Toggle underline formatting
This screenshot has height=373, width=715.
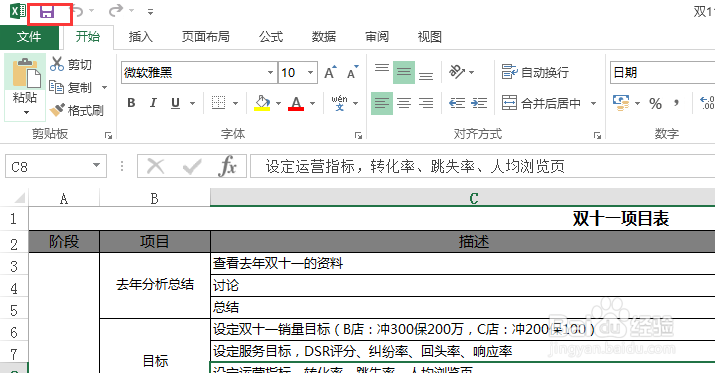(176, 103)
